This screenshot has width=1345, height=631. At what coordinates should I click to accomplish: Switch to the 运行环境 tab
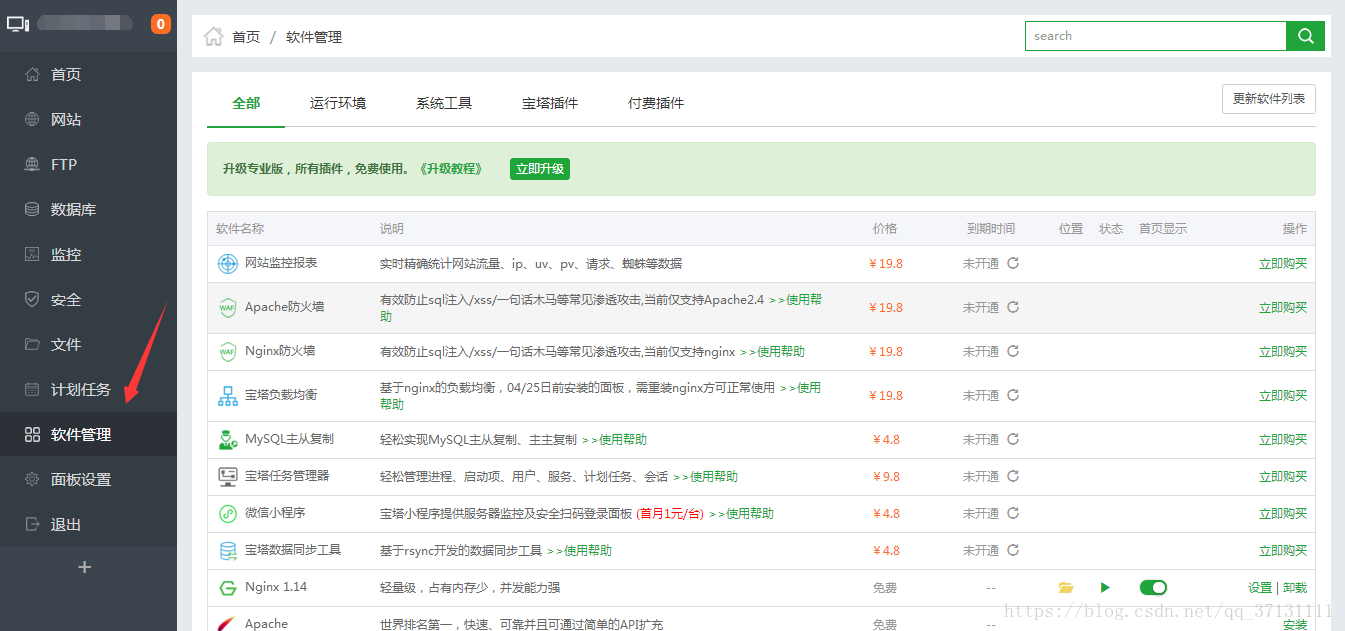(338, 103)
